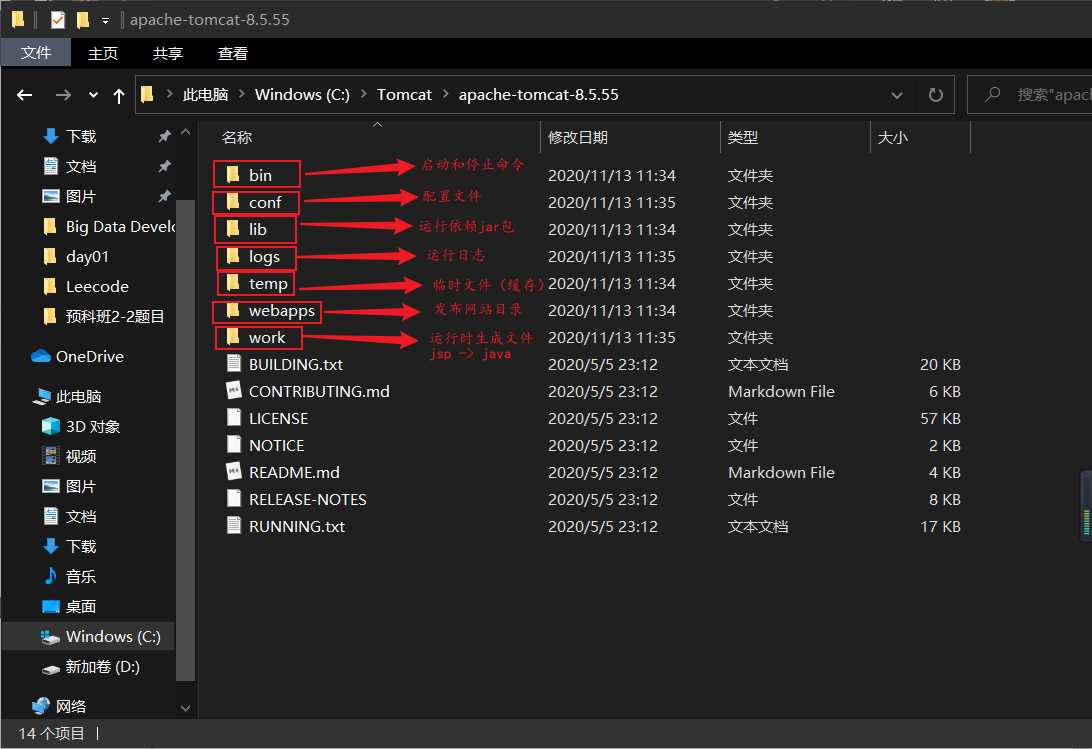The image size is (1092, 749).
Task: Click 2020/11/13 11:34 date of webapps
Action: tap(611, 310)
